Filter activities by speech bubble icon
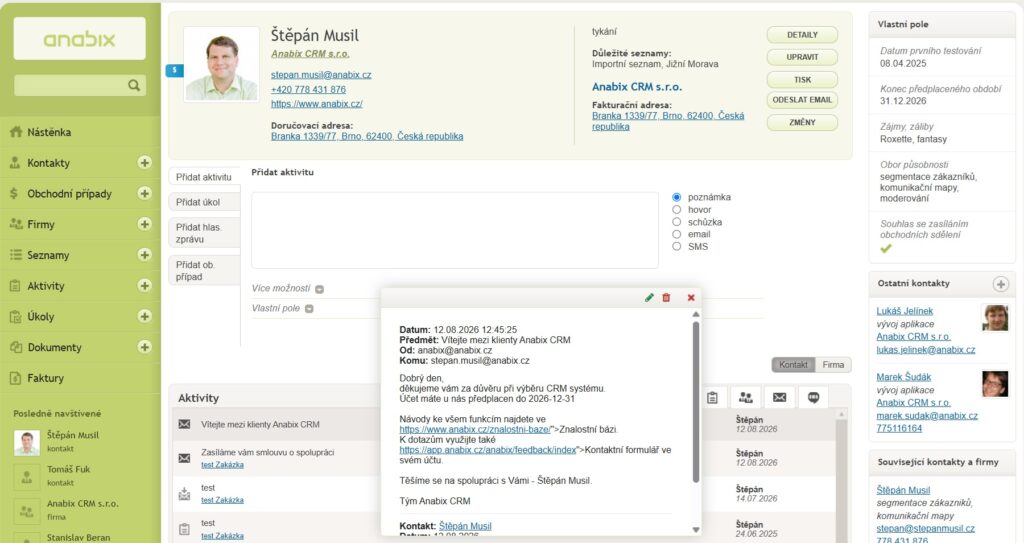This screenshot has width=1024, height=543. click(x=814, y=397)
